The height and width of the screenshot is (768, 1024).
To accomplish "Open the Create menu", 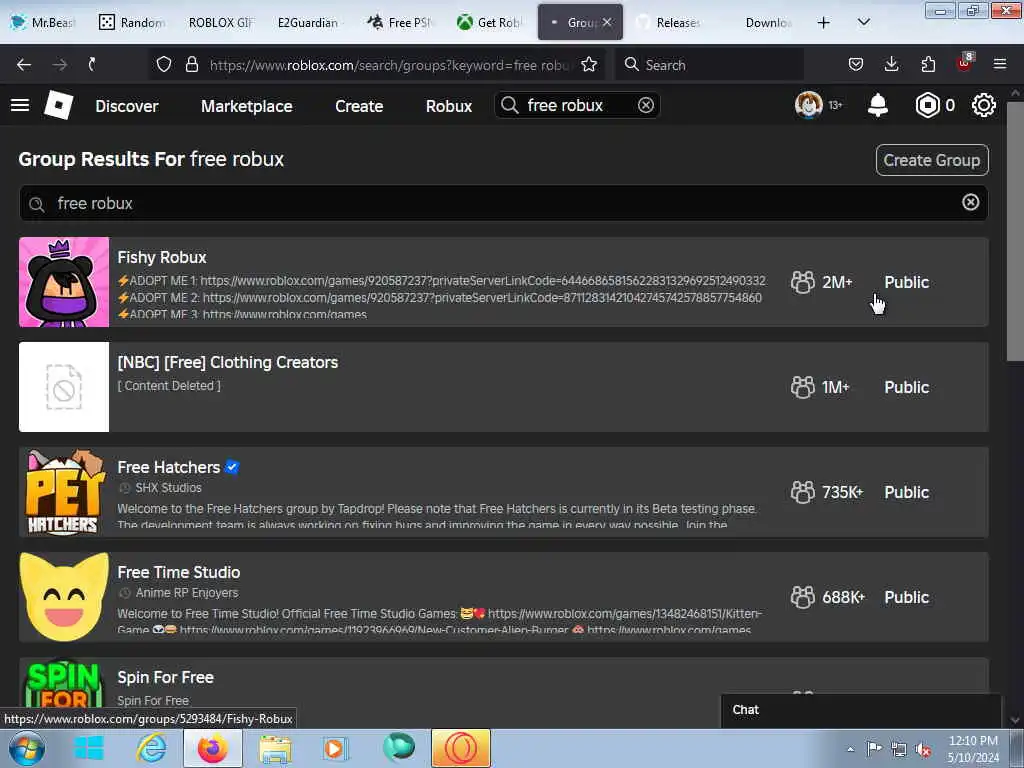I will [x=359, y=106].
